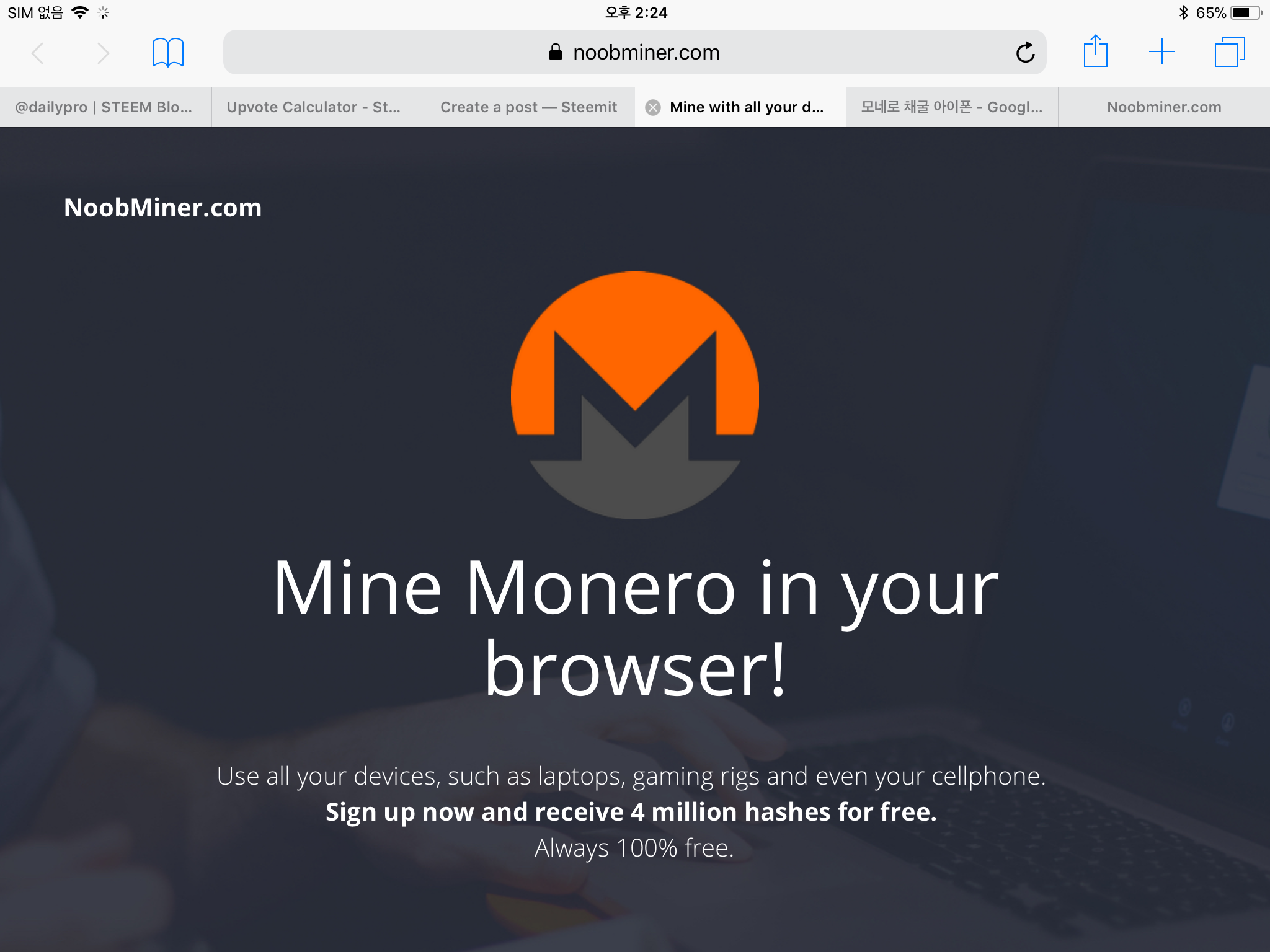This screenshot has height=952, width=1270.
Task: Show all tabs overview icon
Action: (1230, 52)
